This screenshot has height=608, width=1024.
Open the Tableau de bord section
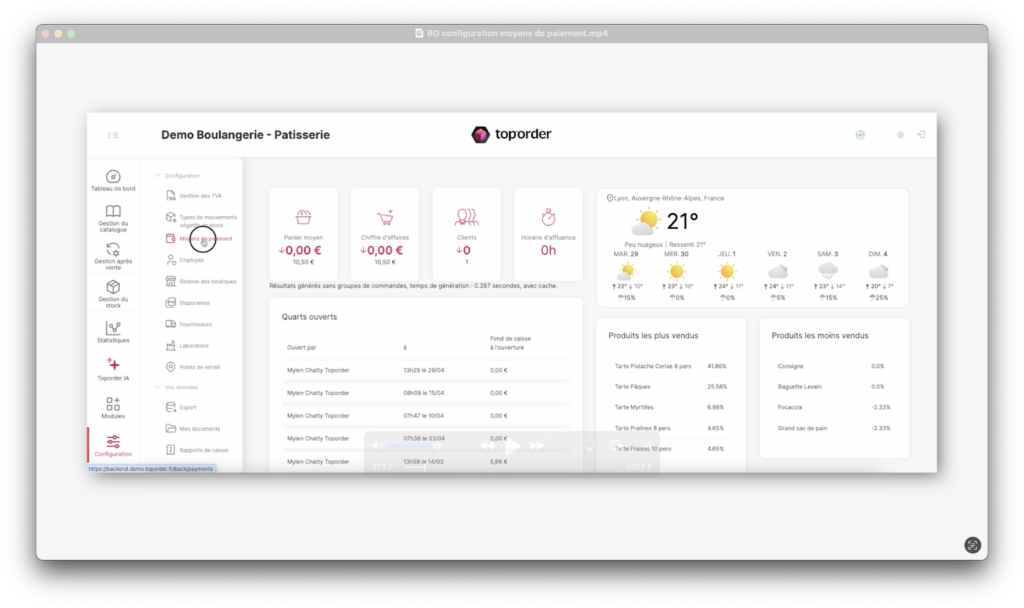point(113,180)
